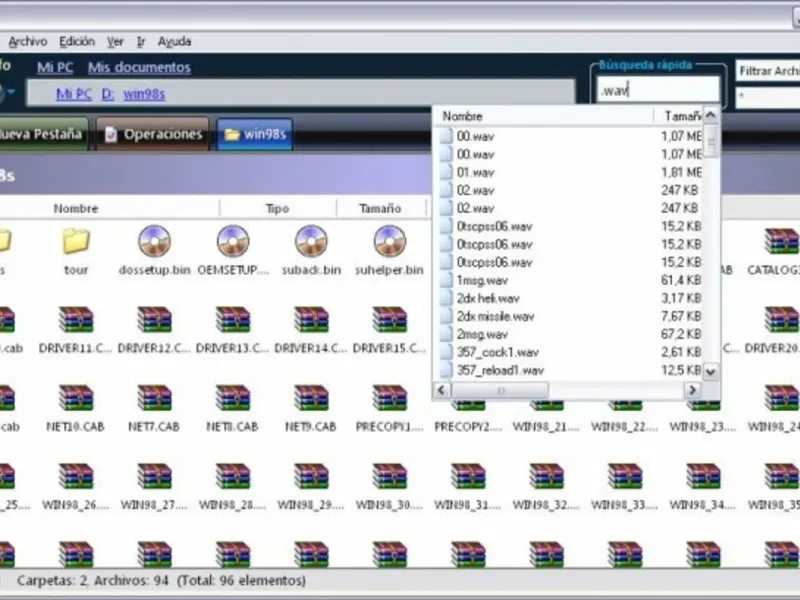Open the Ayuda menu
The width and height of the screenshot is (800, 600).
click(174, 41)
